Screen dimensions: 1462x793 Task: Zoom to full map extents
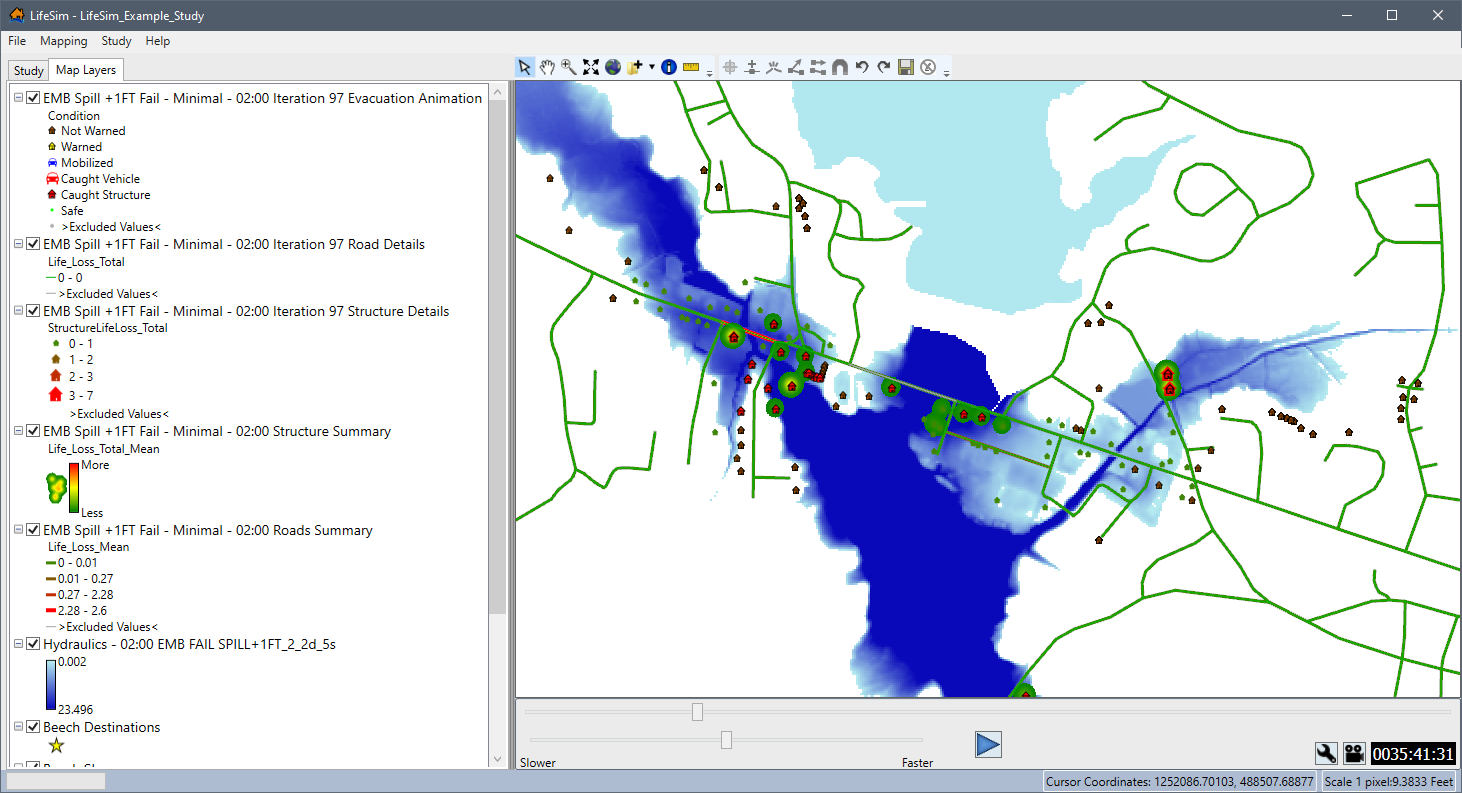[590, 67]
